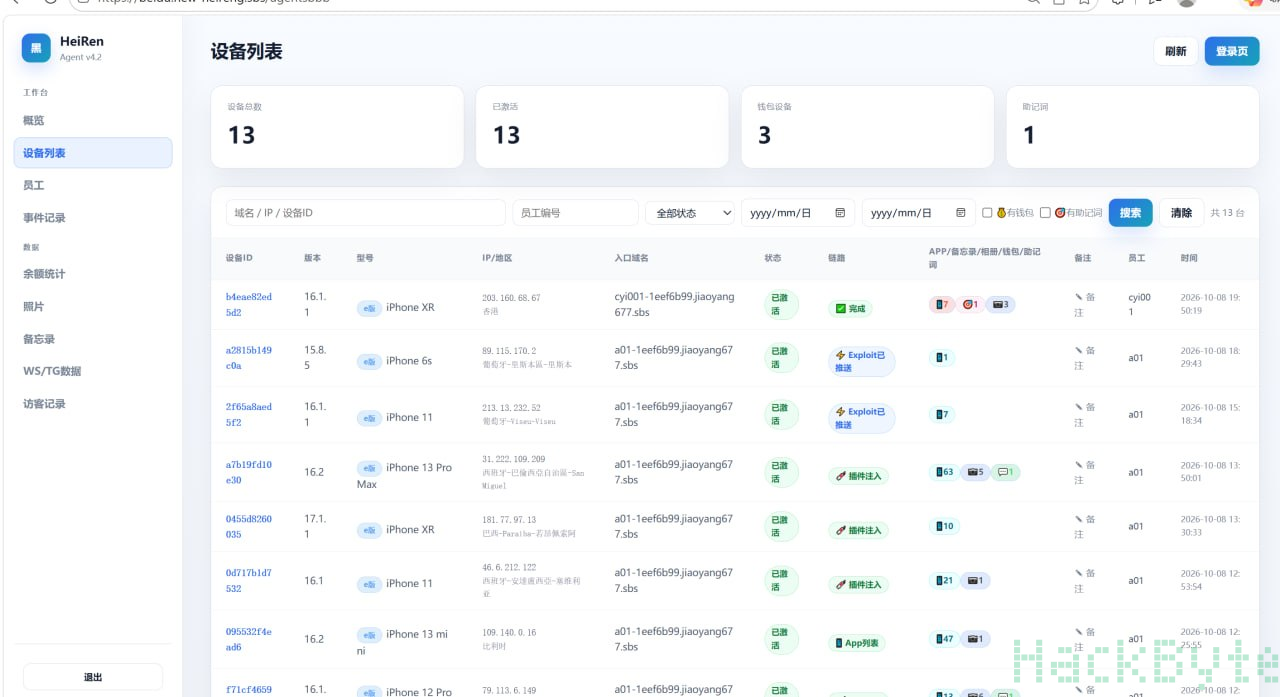Click the blue 登录页 button
1280x697 pixels.
[1232, 51]
